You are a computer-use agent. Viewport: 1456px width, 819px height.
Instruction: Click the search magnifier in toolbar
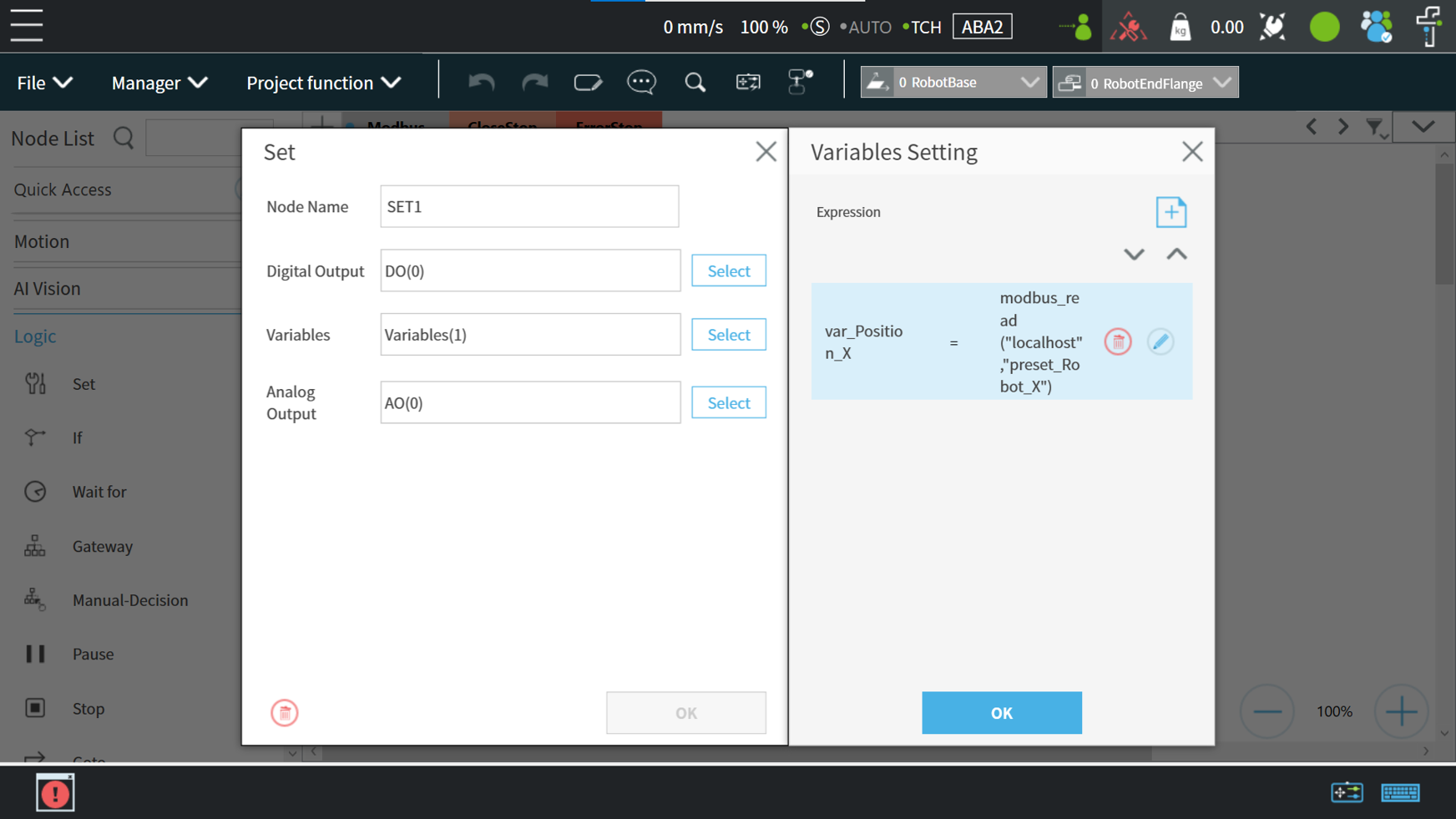click(x=695, y=83)
